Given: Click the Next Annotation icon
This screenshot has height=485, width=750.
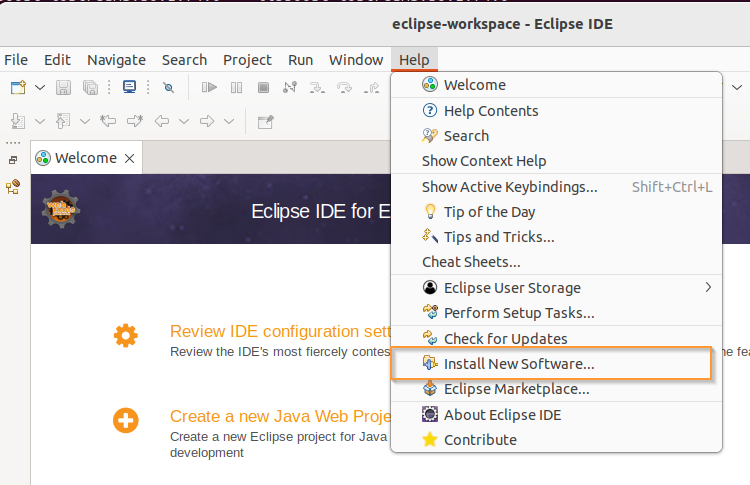Looking at the screenshot, I should (x=18, y=121).
